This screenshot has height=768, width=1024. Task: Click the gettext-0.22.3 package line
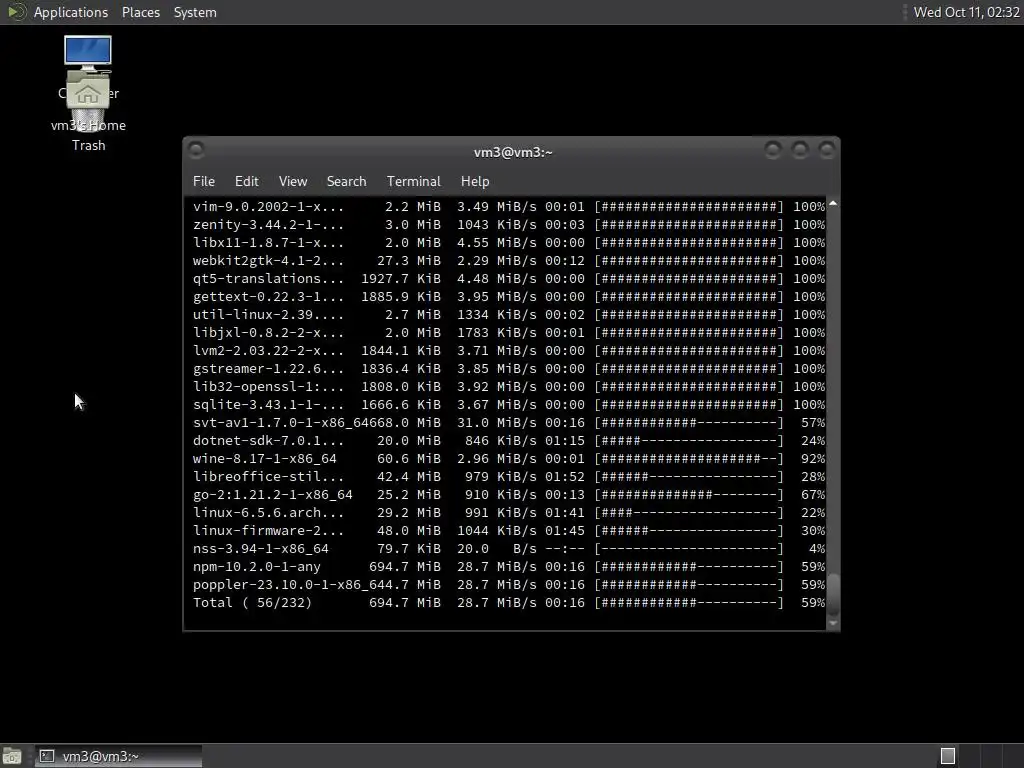[509, 296]
